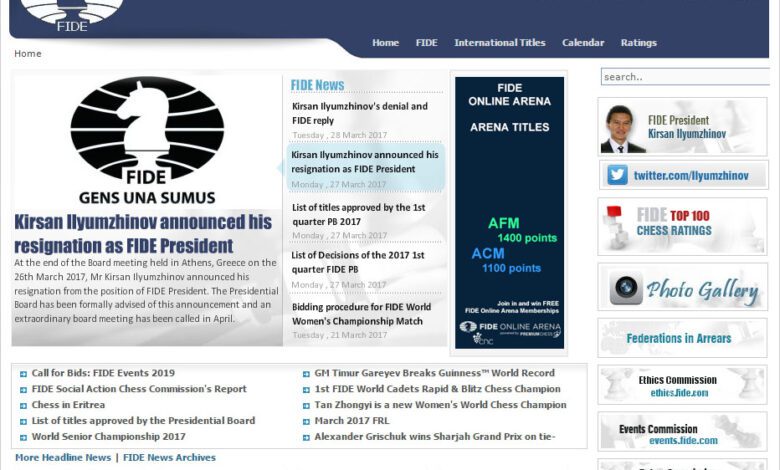Open FIDE Top 100 Chess Ratings banner
The image size is (780, 470).
[x=682, y=226]
